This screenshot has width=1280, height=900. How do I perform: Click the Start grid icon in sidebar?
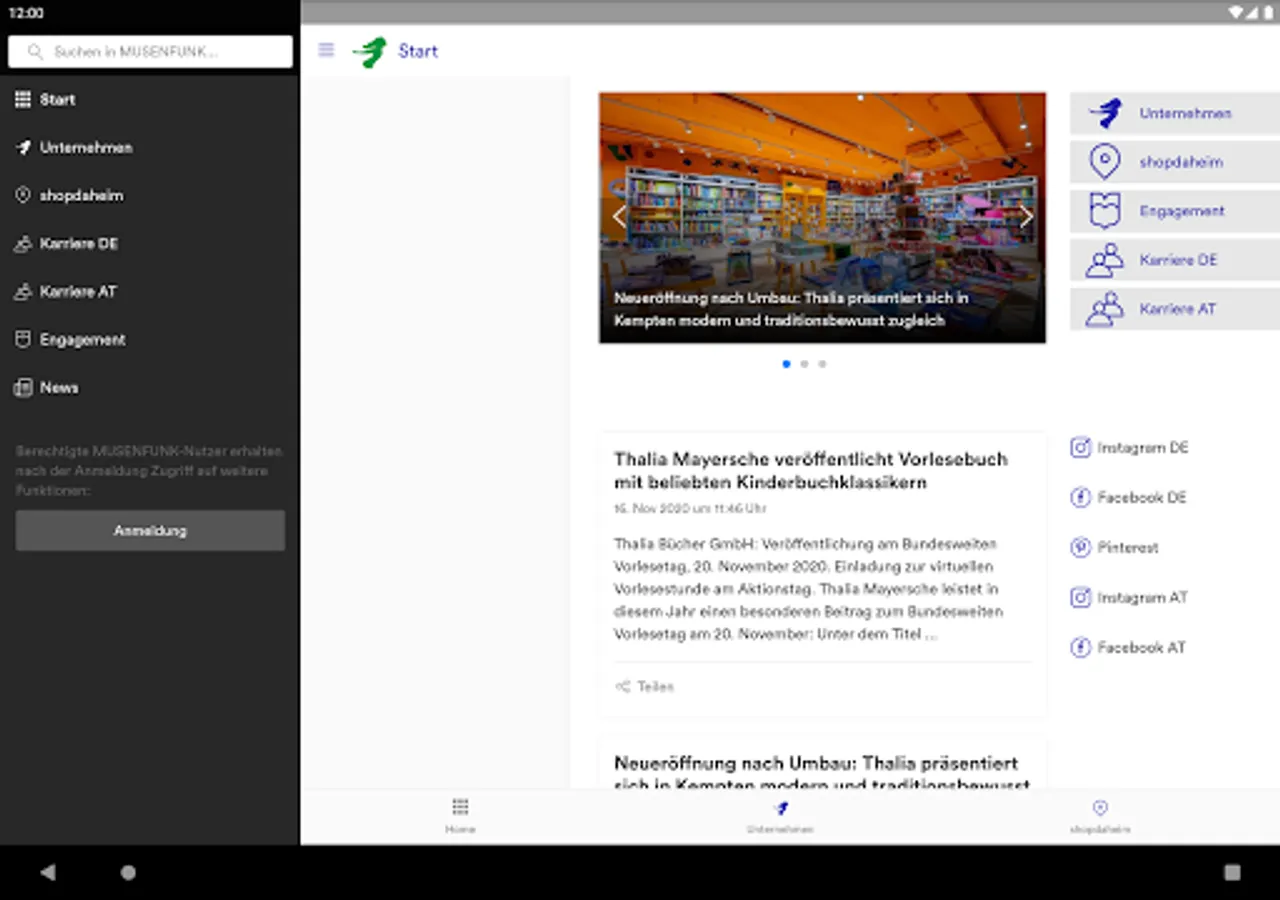pos(23,99)
